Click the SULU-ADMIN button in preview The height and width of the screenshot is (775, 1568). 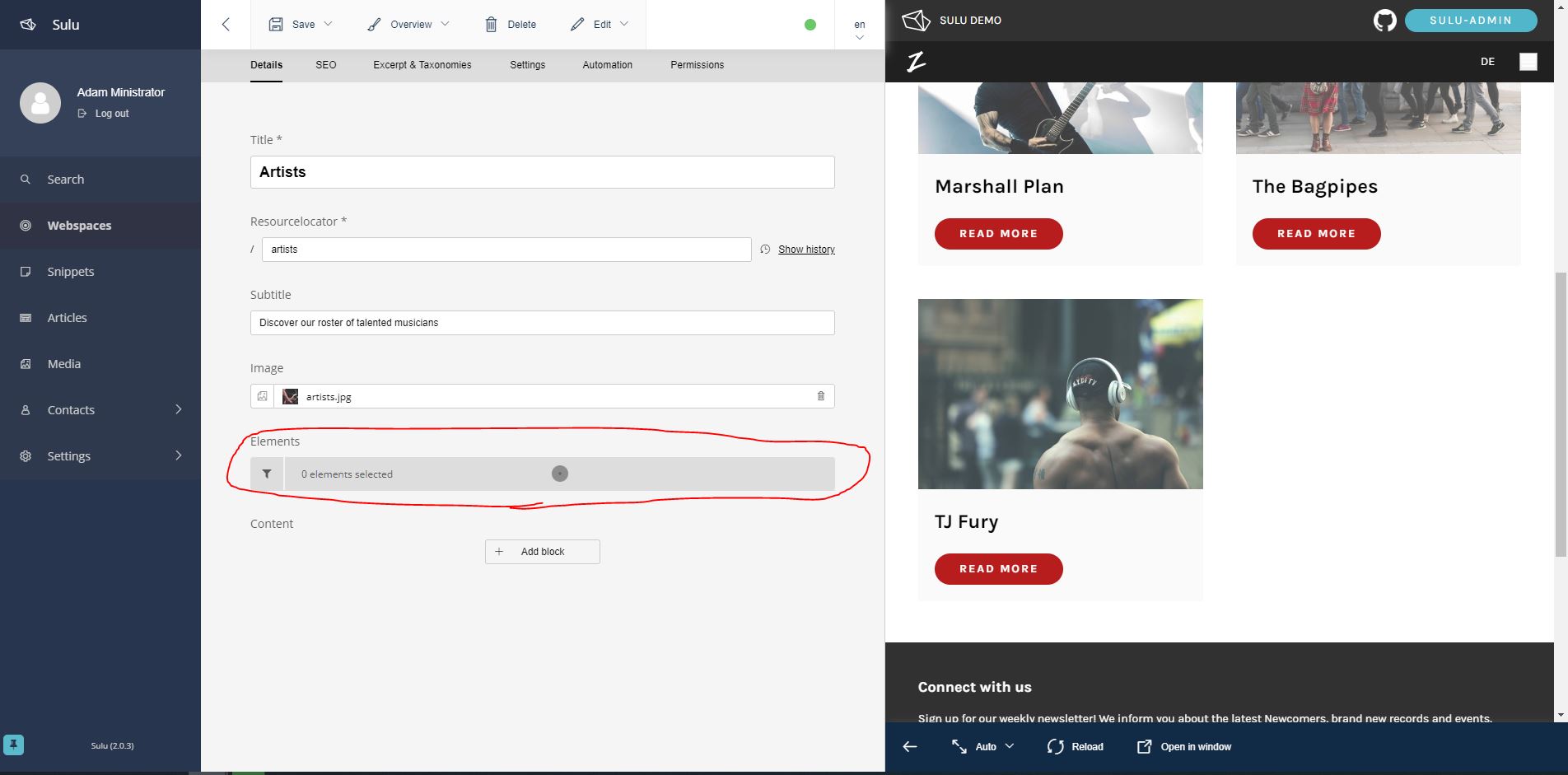click(1471, 21)
